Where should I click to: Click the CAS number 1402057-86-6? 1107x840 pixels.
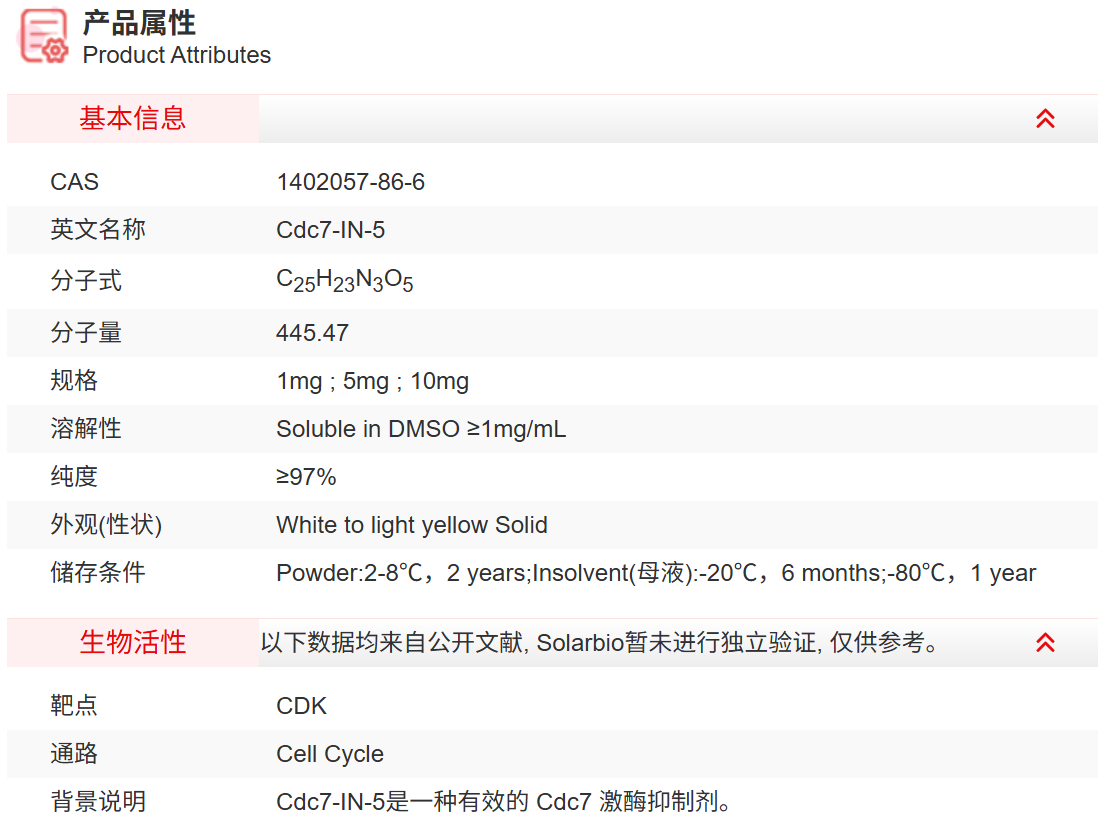tap(350, 182)
